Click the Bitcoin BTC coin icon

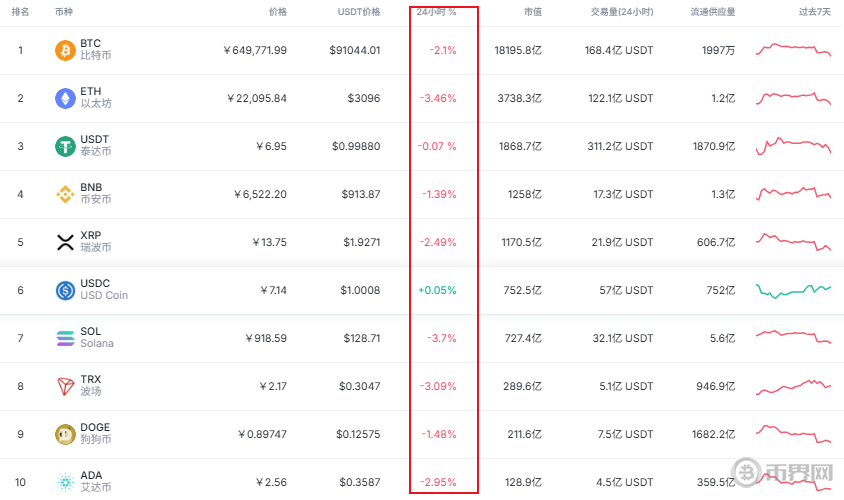[x=65, y=50]
